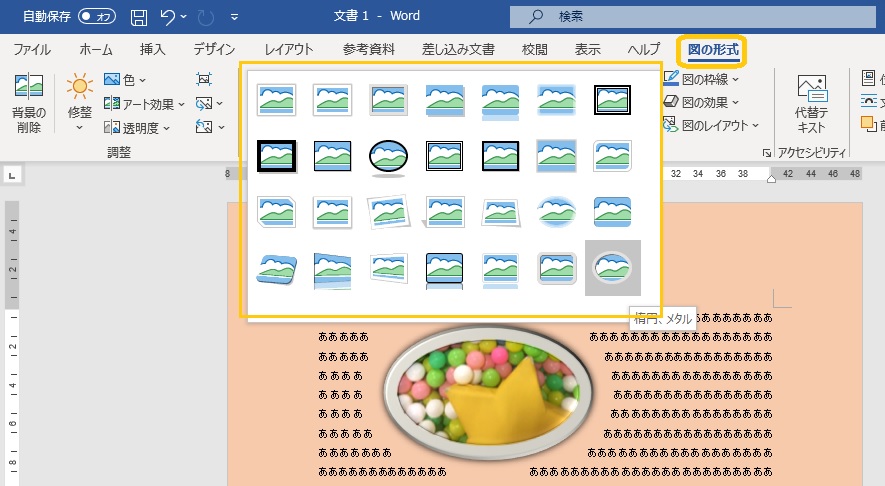Toggle the AutoSave (自動保存) switch

tap(97, 17)
